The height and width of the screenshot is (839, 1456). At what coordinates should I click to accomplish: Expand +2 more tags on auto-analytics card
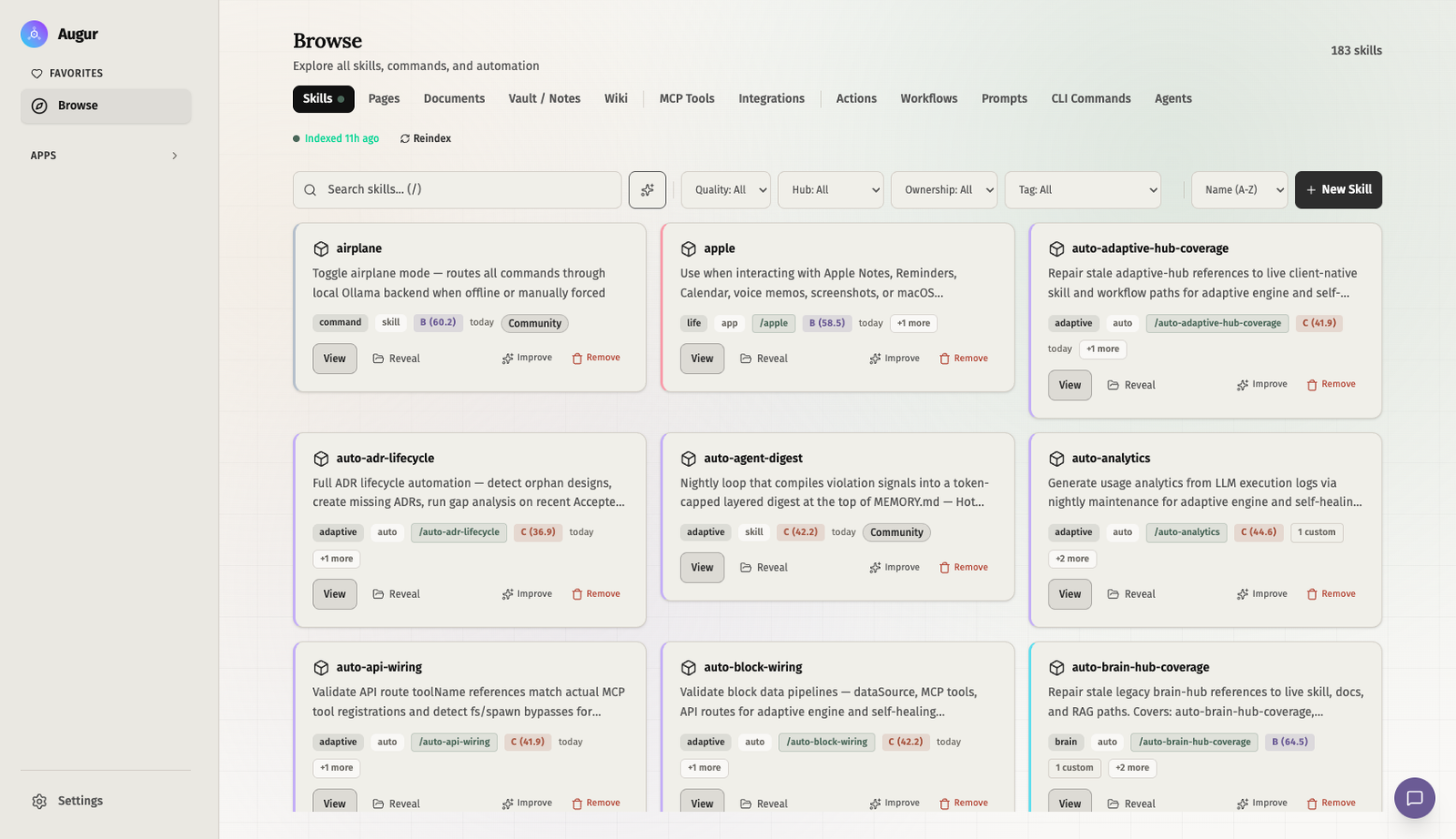tap(1072, 559)
